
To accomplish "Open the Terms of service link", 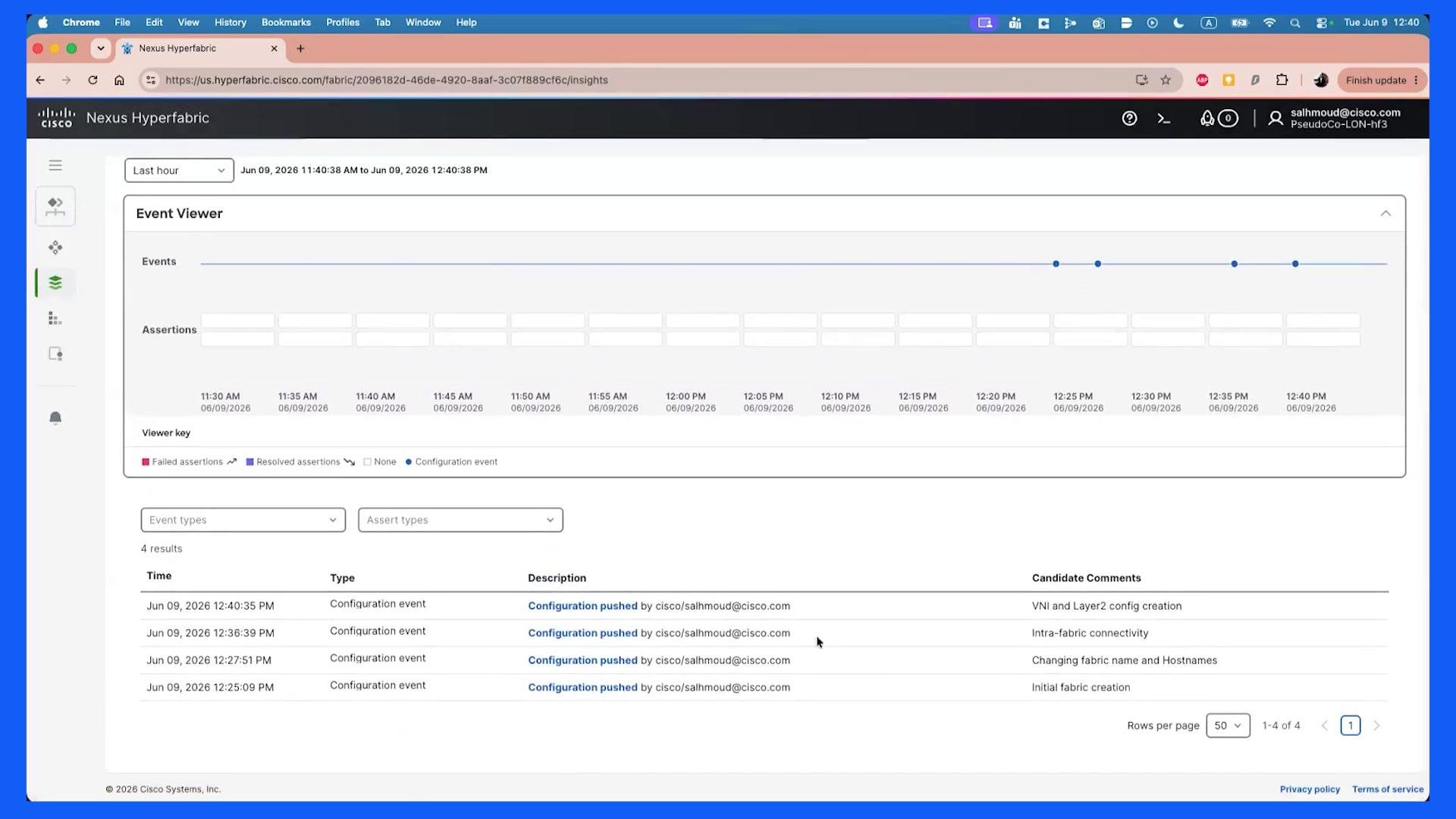I will tap(1388, 789).
